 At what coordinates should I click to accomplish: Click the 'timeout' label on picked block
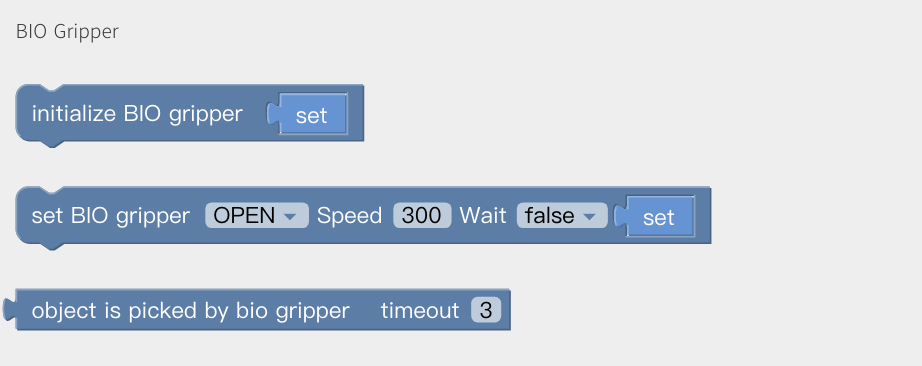420,310
